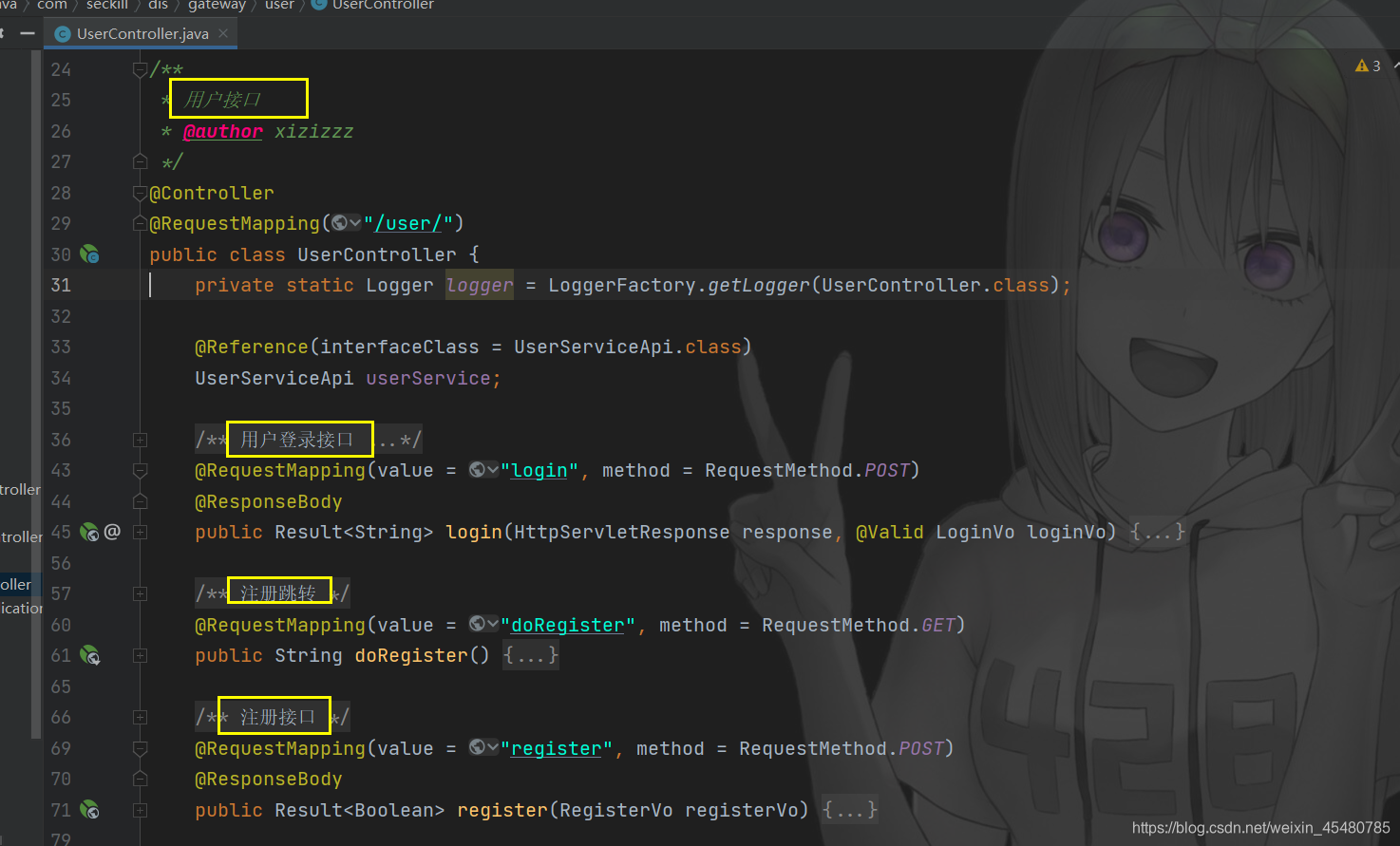
Task: Click "LoggerFactory" on line 31
Action: pyautogui.click(x=622, y=285)
